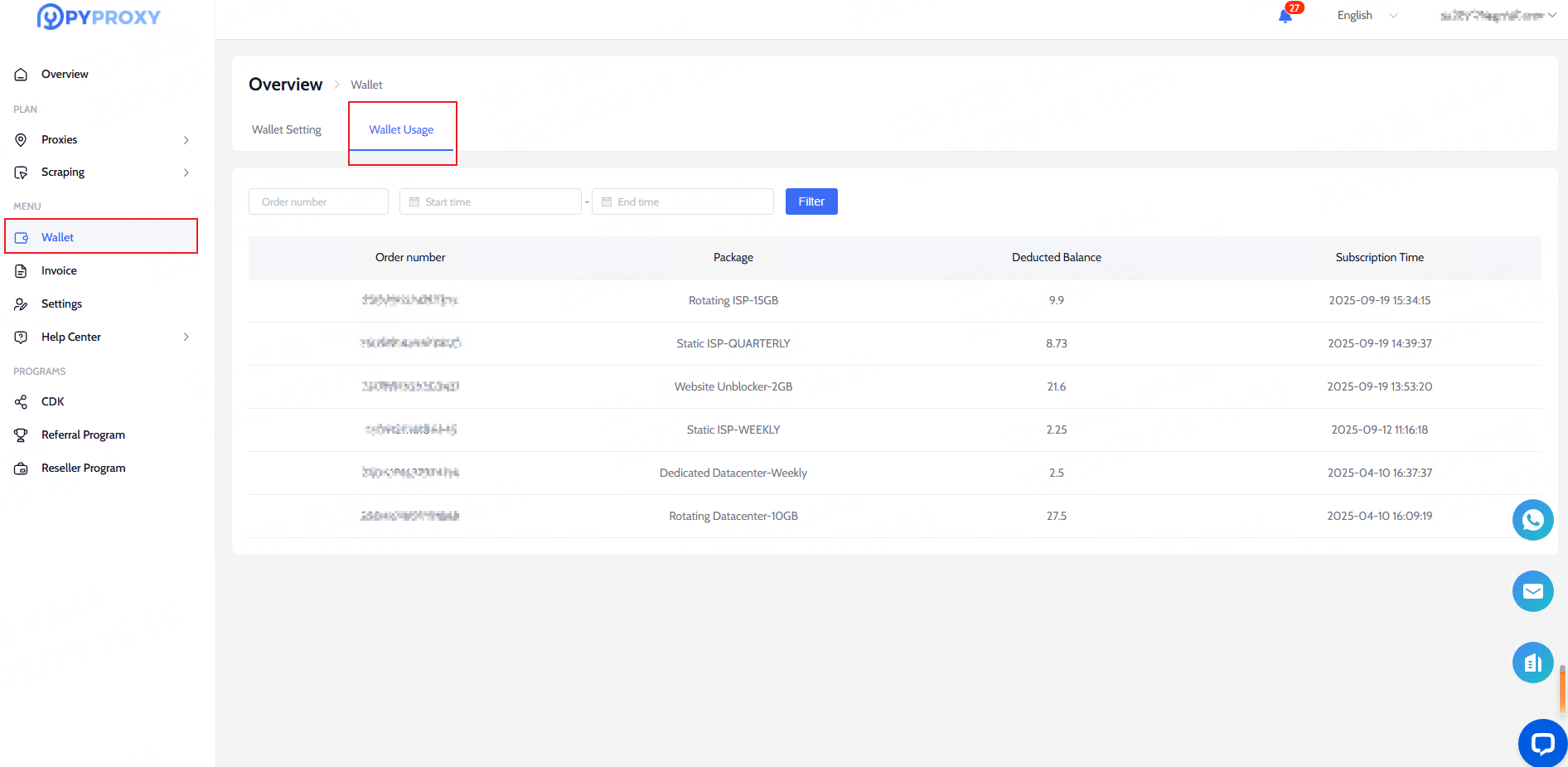Click the Referral Program trophy icon
Image resolution: width=1568 pixels, height=767 pixels.
21,435
